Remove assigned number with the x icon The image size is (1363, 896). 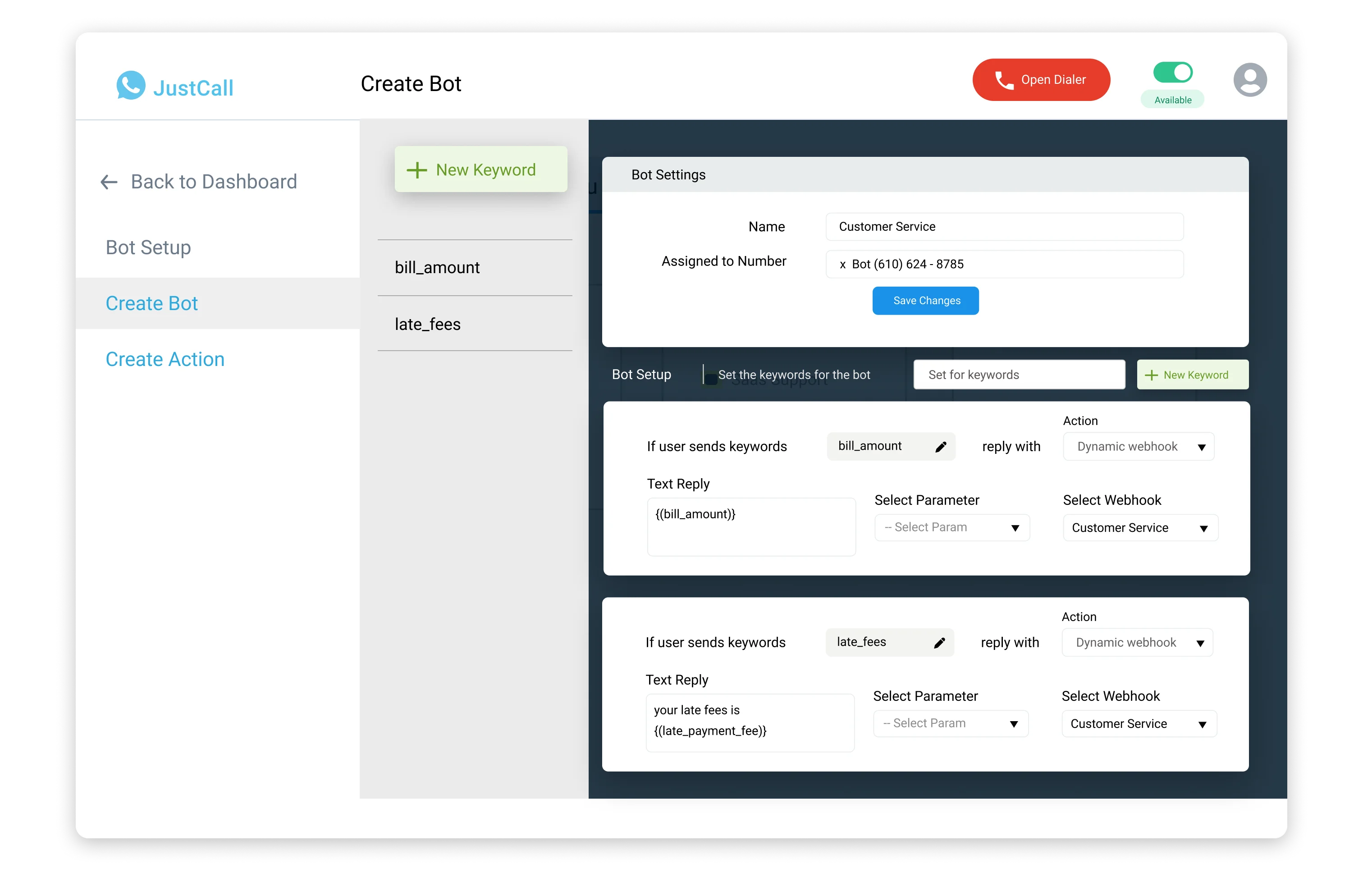(842, 265)
